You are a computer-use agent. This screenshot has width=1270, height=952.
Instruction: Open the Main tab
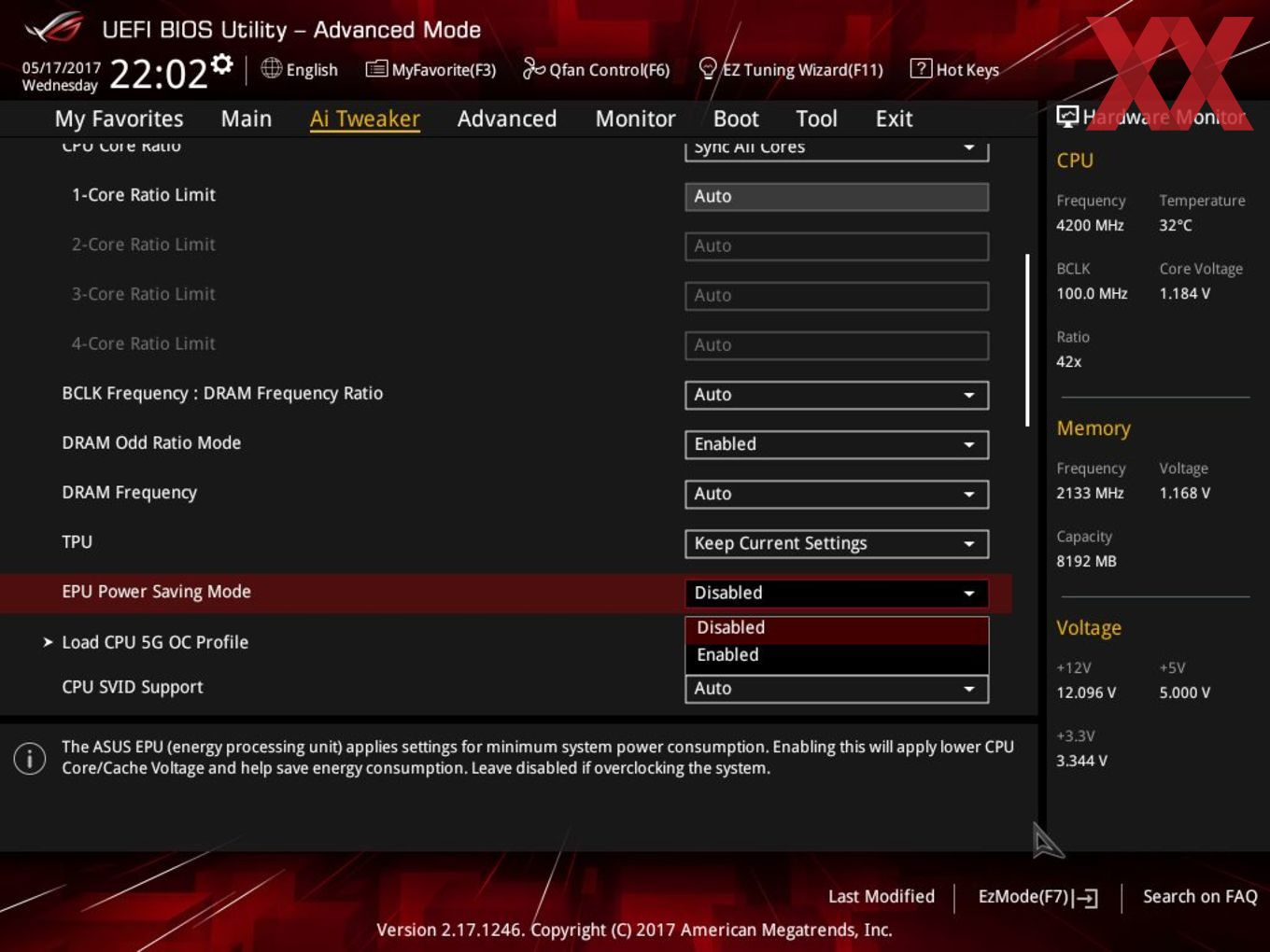(x=247, y=119)
